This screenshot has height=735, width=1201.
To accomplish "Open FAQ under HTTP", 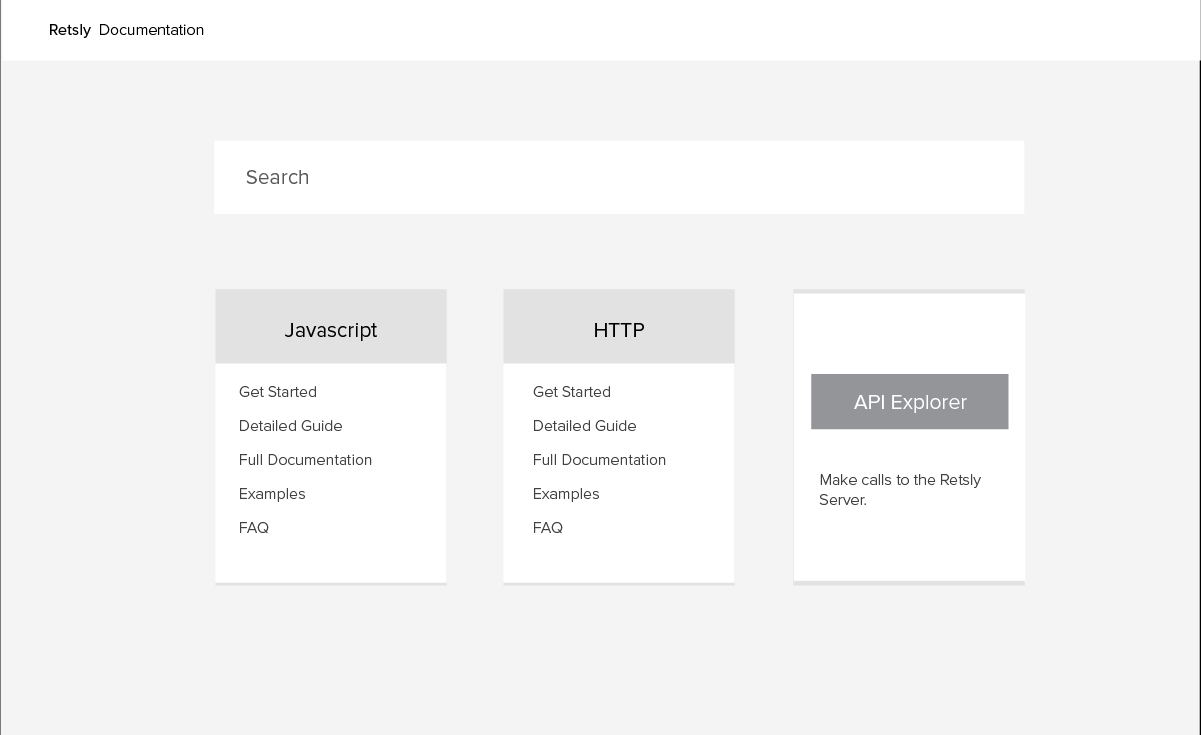I will (548, 528).
